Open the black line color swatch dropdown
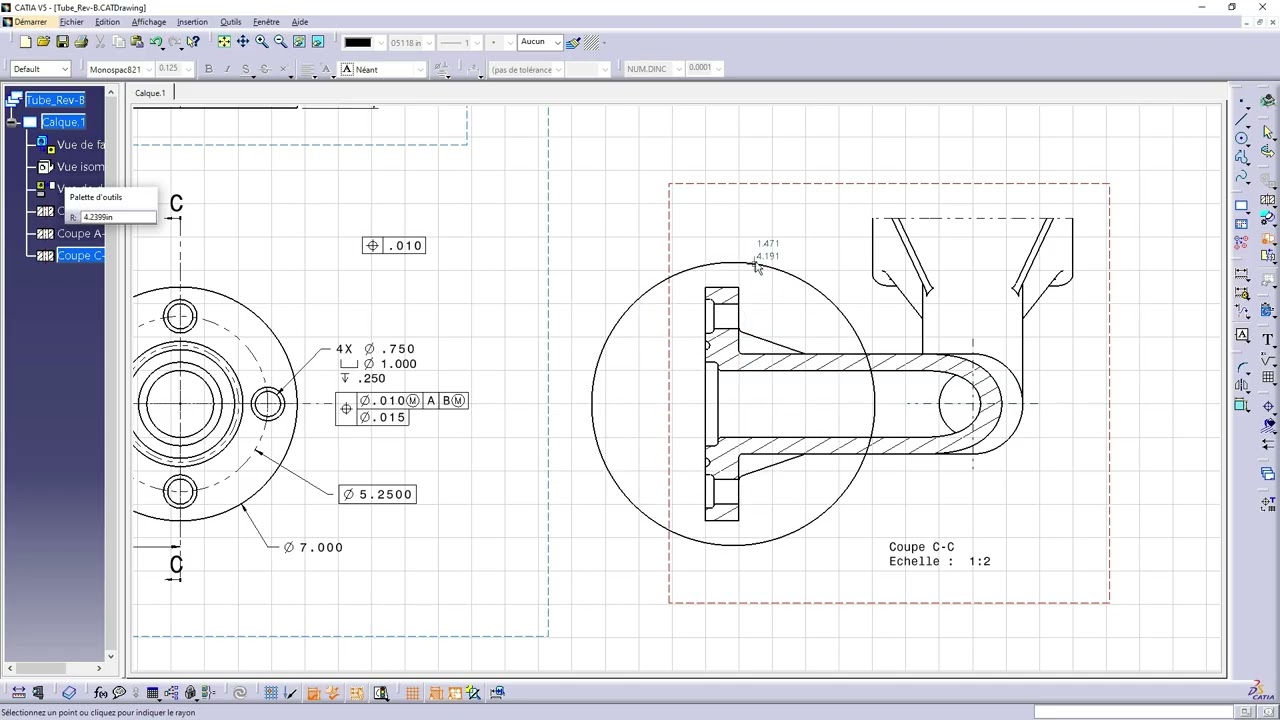The width and height of the screenshot is (1280, 720). point(365,42)
